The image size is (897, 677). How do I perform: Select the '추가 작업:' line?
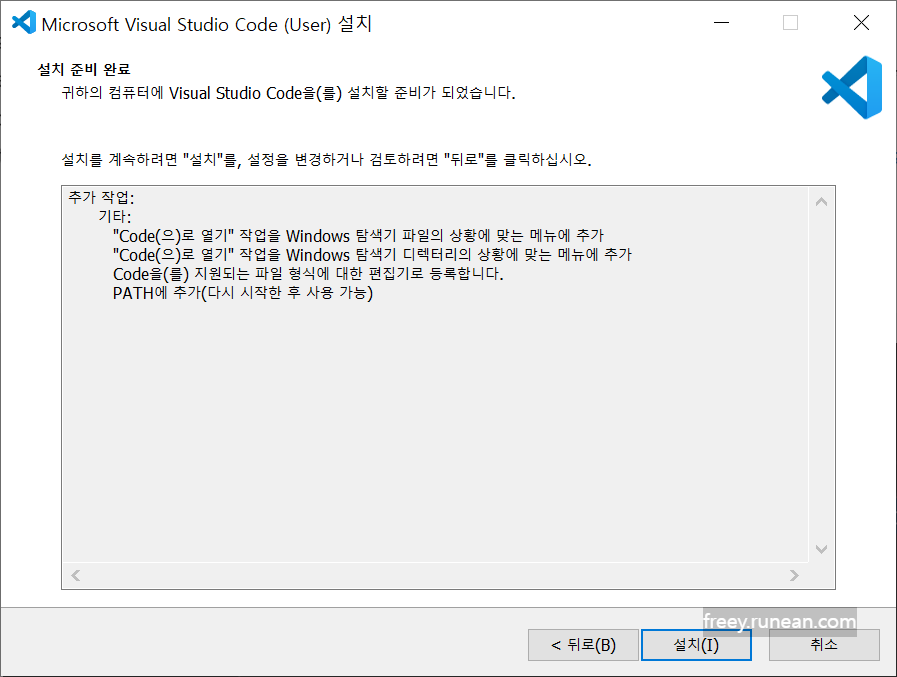pos(101,197)
